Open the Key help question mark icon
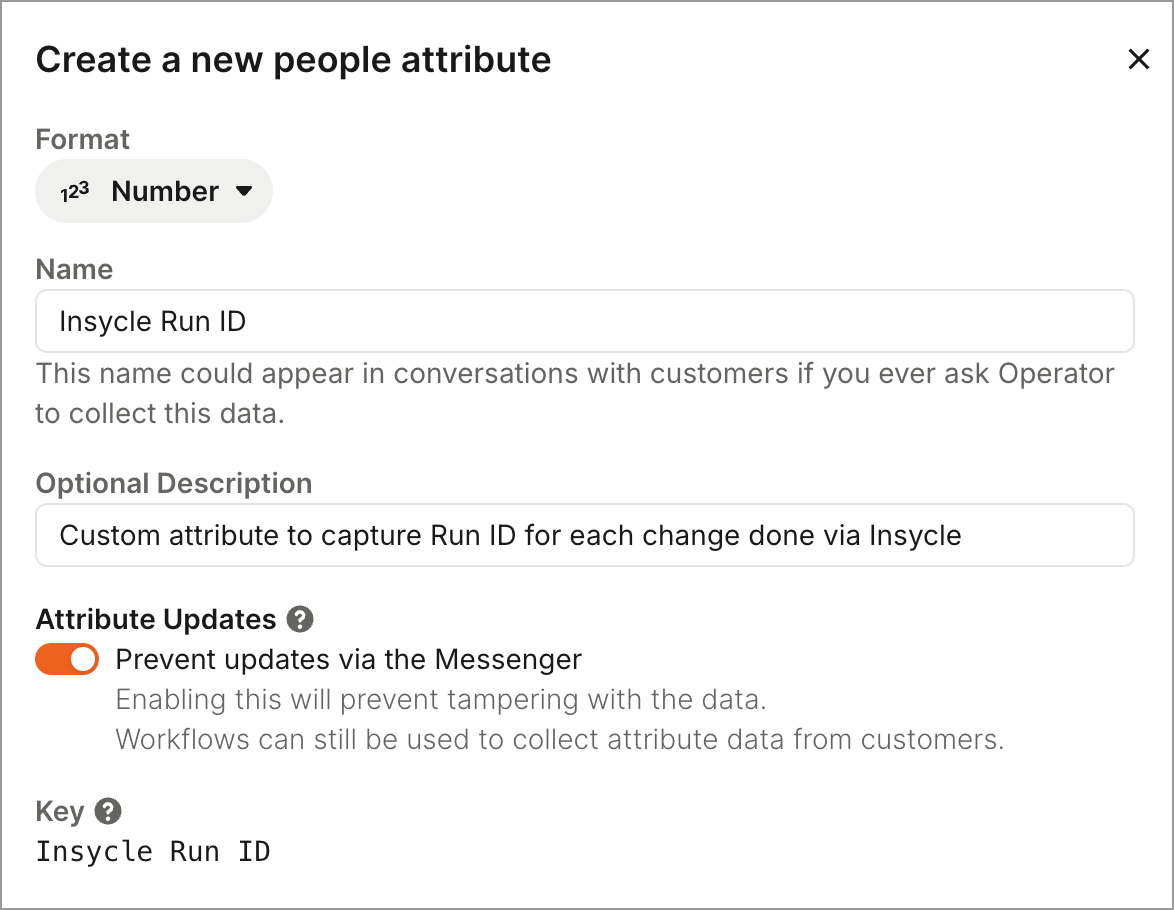 coord(108,811)
